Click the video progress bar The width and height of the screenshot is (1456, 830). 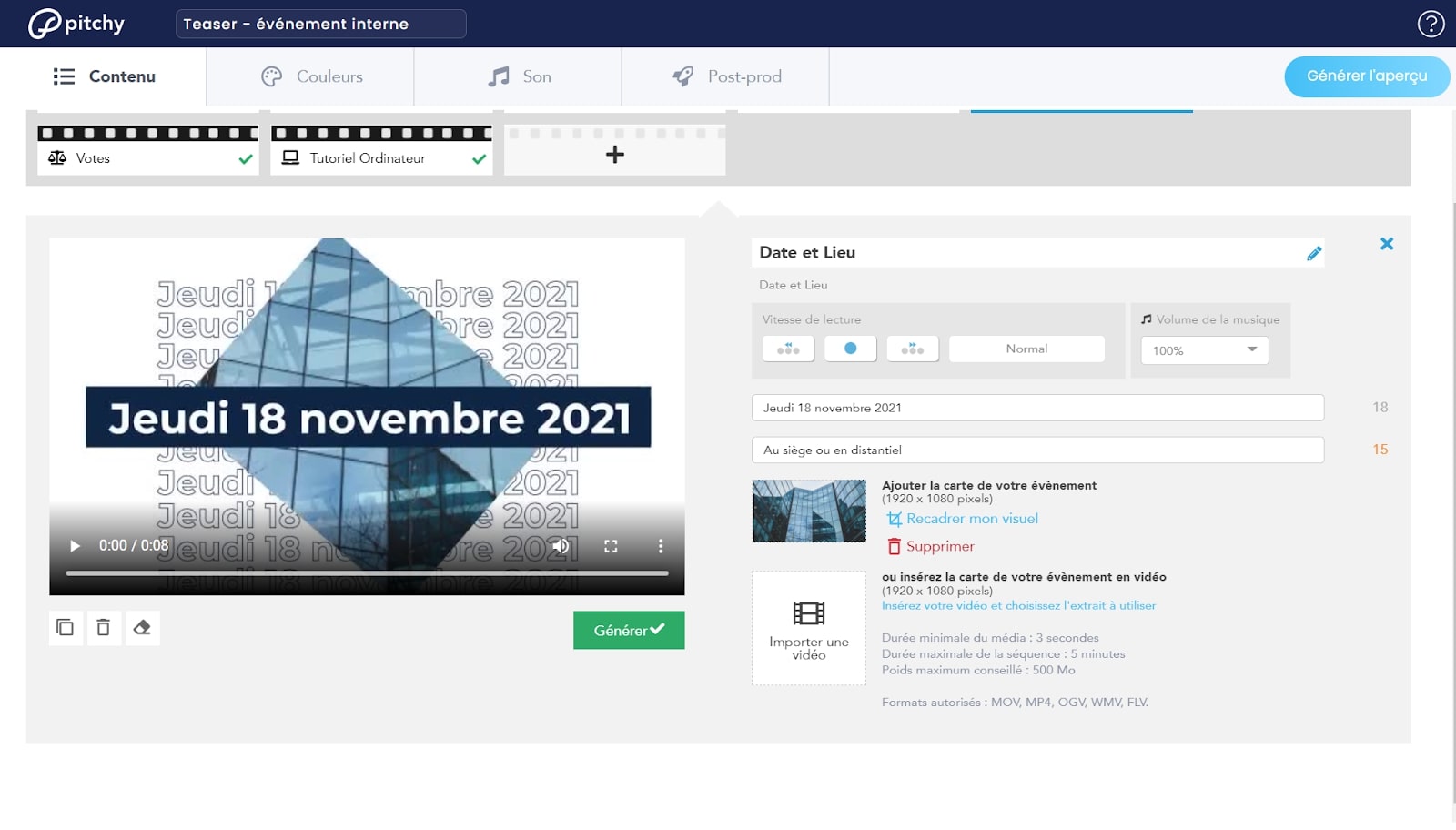[367, 573]
